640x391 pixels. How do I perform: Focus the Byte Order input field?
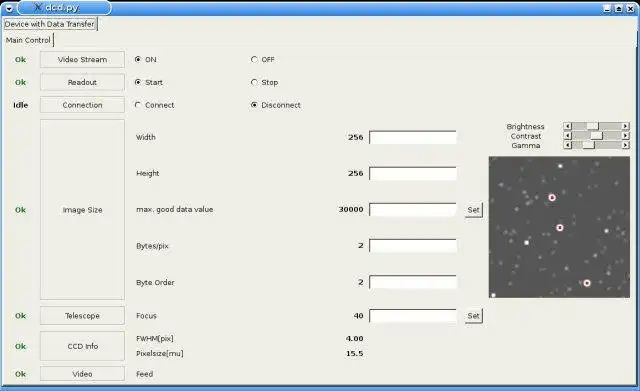(x=413, y=282)
